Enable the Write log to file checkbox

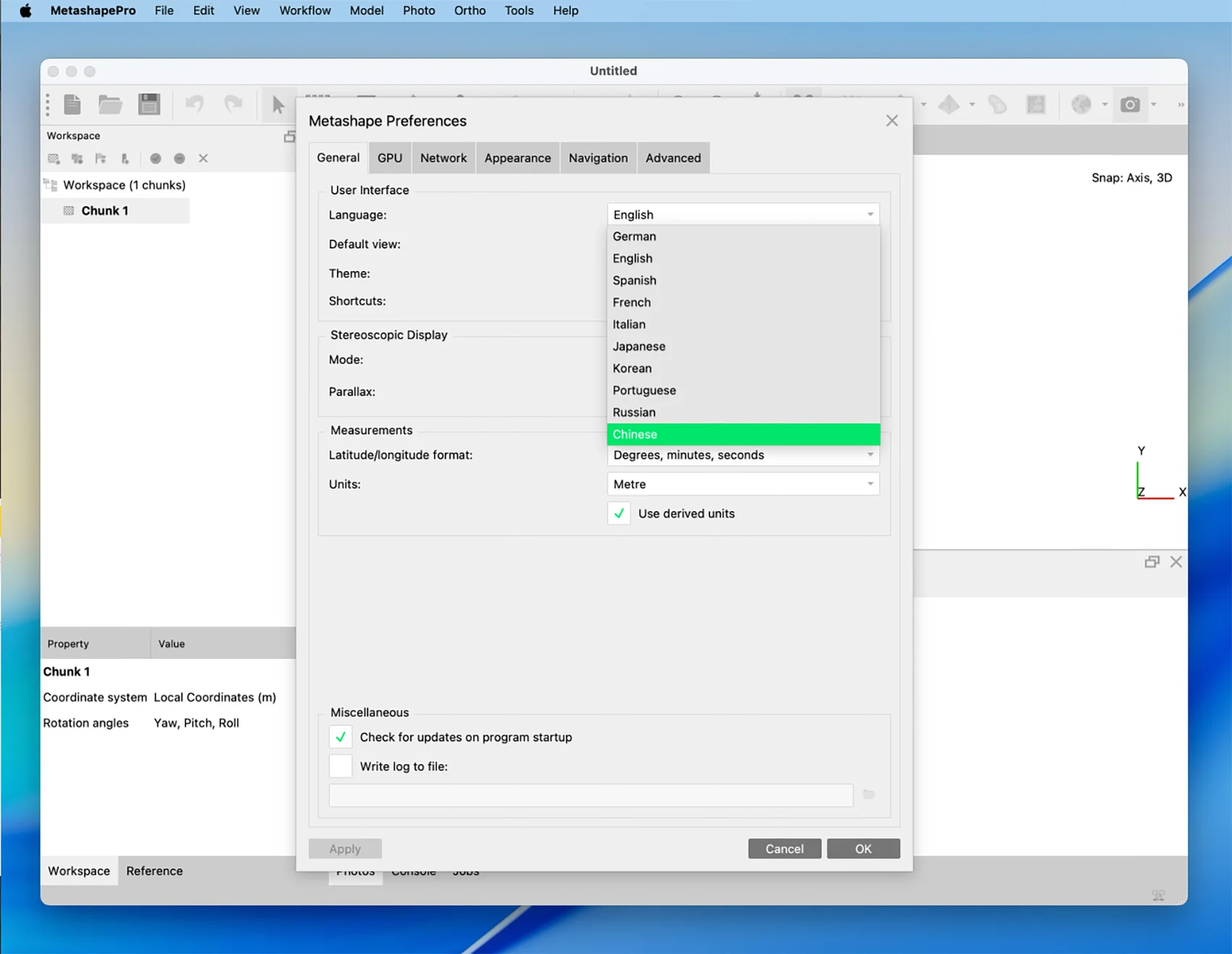[x=341, y=766]
